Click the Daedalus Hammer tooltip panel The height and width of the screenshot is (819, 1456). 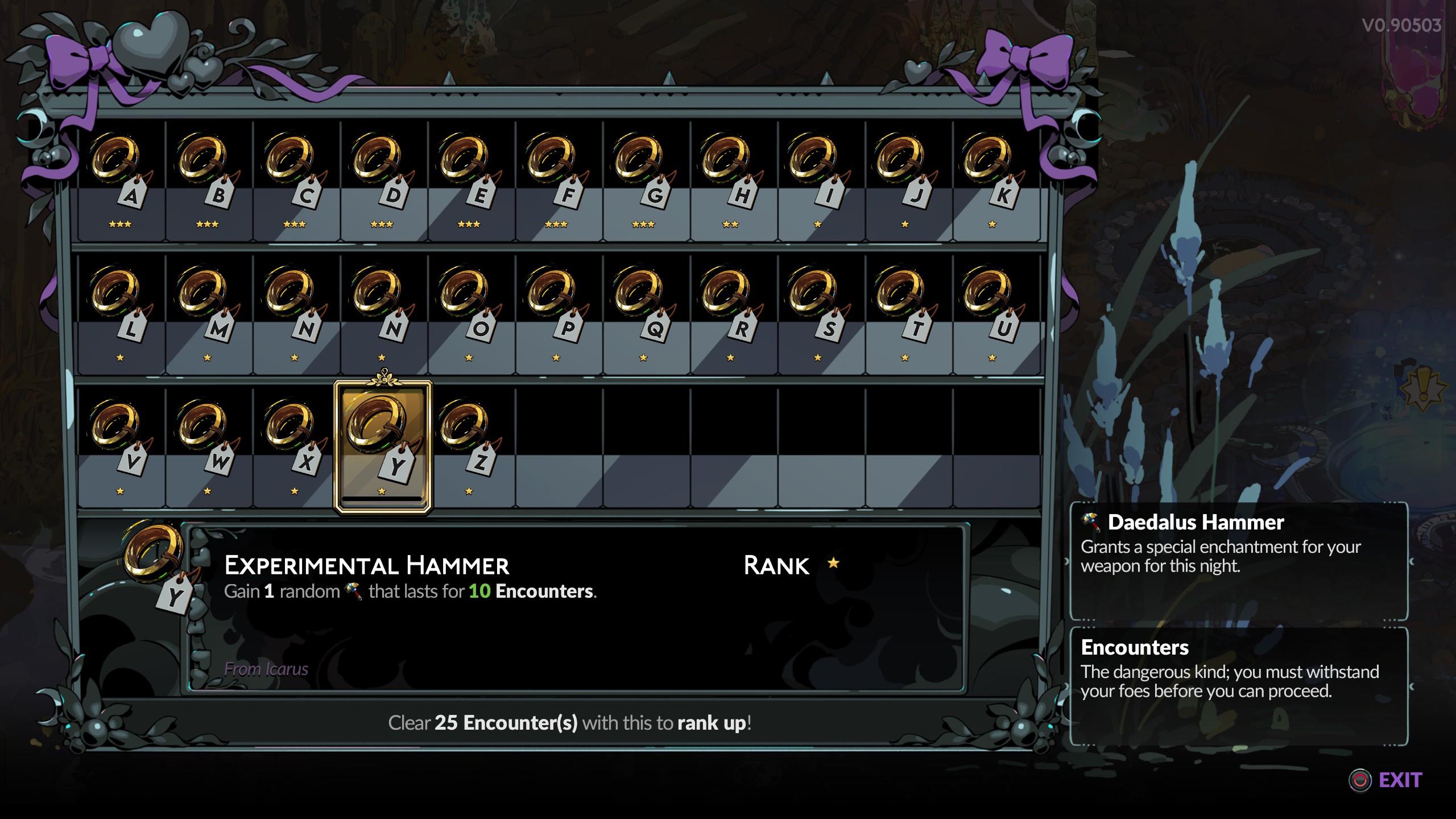tap(1239, 561)
